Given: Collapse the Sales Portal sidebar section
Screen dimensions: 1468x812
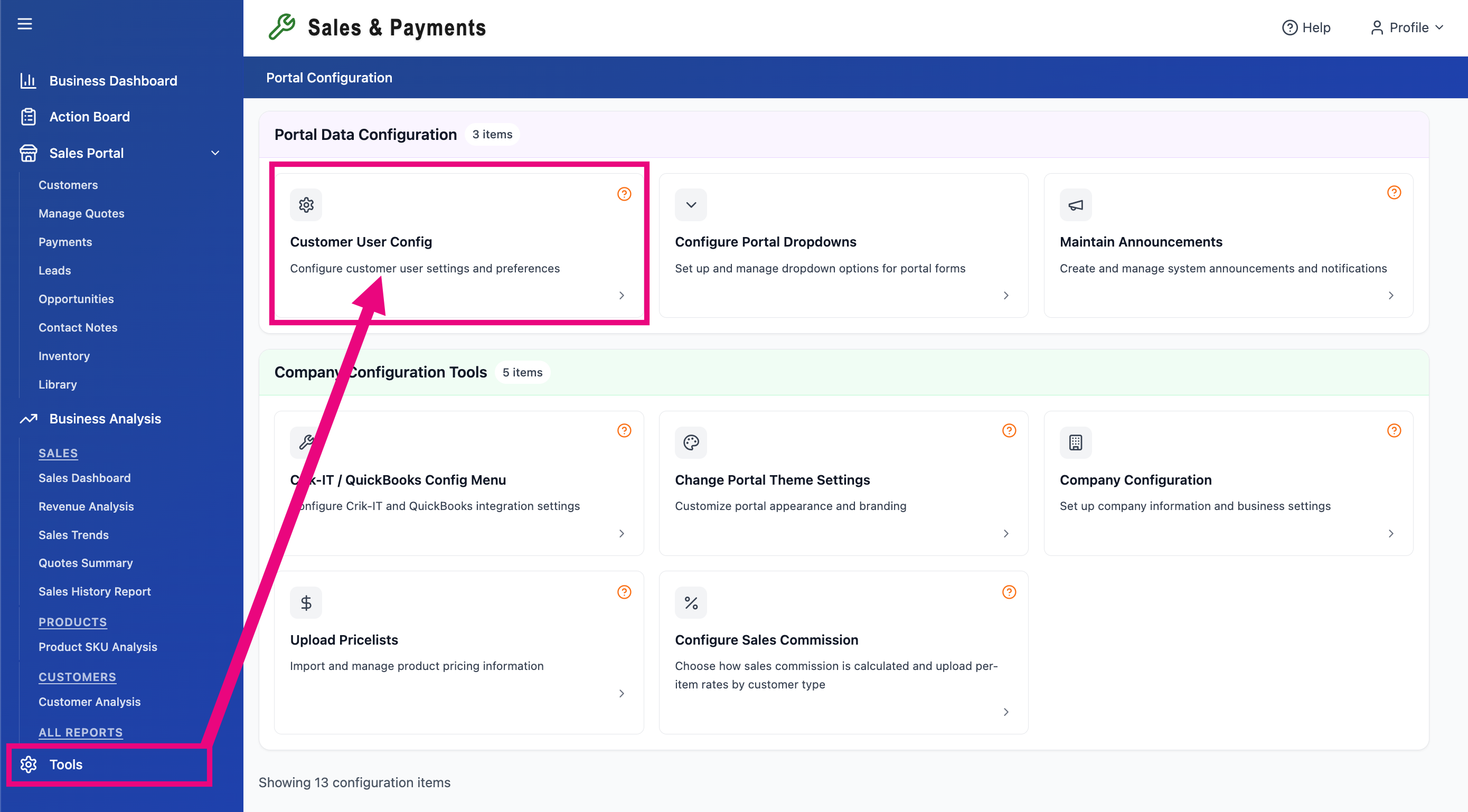Looking at the screenshot, I should [x=215, y=153].
